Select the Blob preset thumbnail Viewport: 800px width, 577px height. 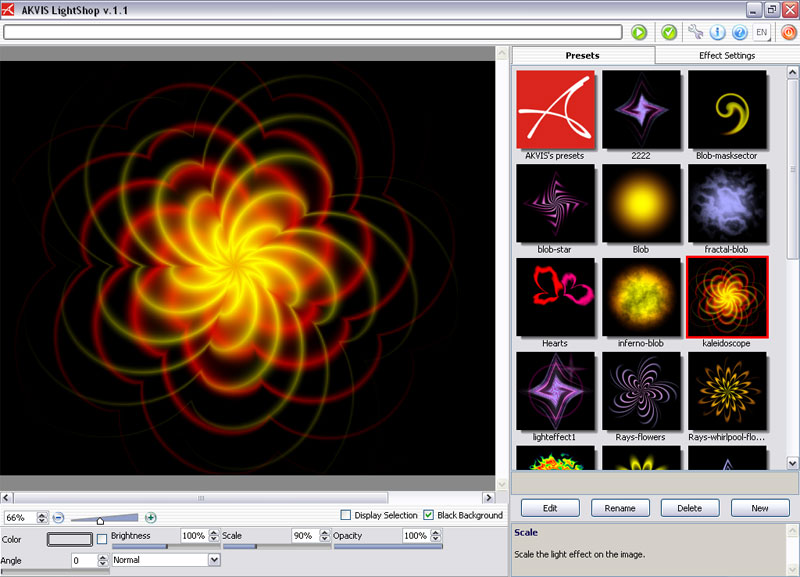641,203
